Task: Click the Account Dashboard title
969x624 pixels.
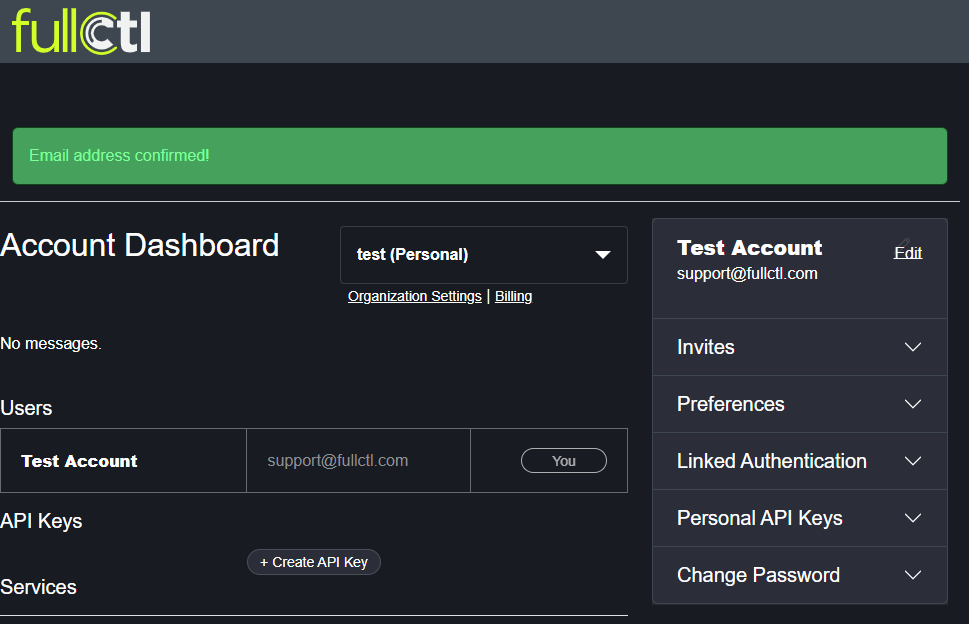Action: (140, 245)
